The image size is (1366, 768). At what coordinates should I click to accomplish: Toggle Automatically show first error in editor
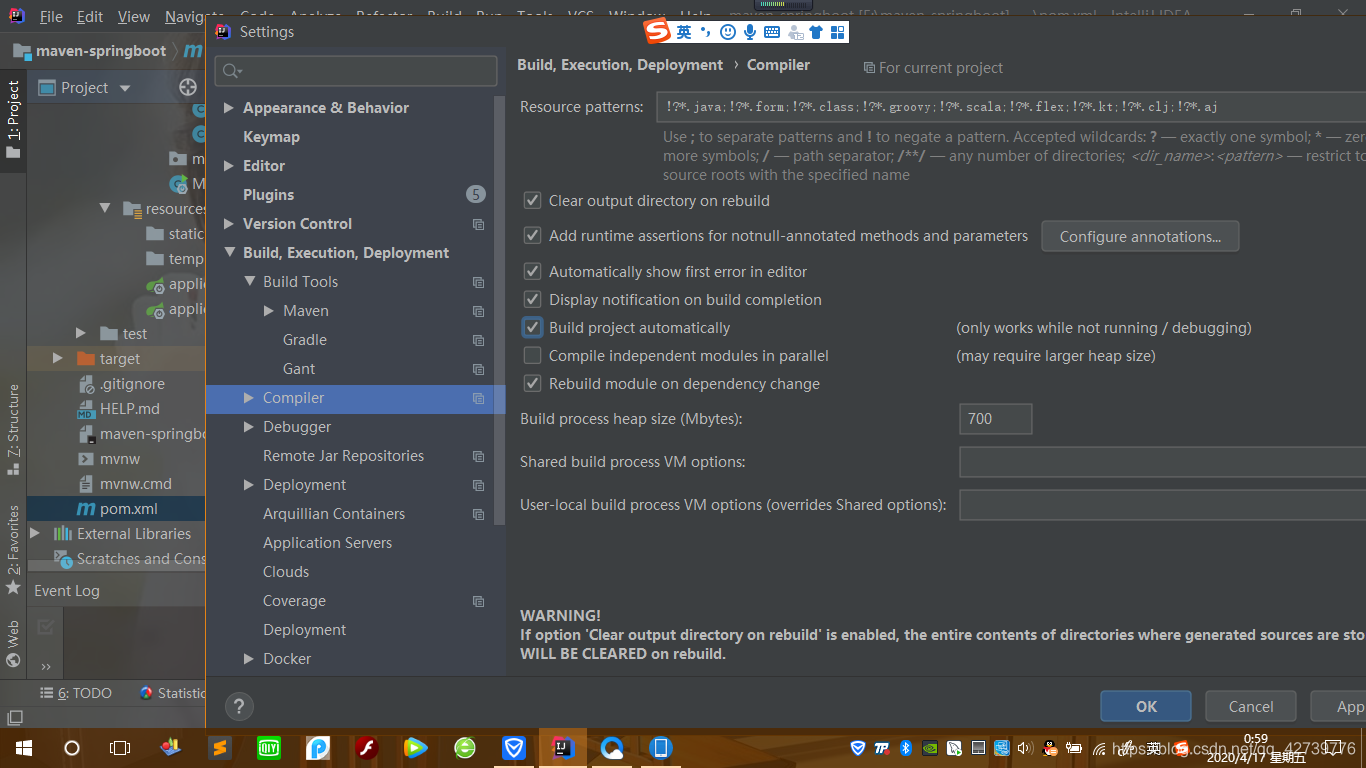click(532, 271)
